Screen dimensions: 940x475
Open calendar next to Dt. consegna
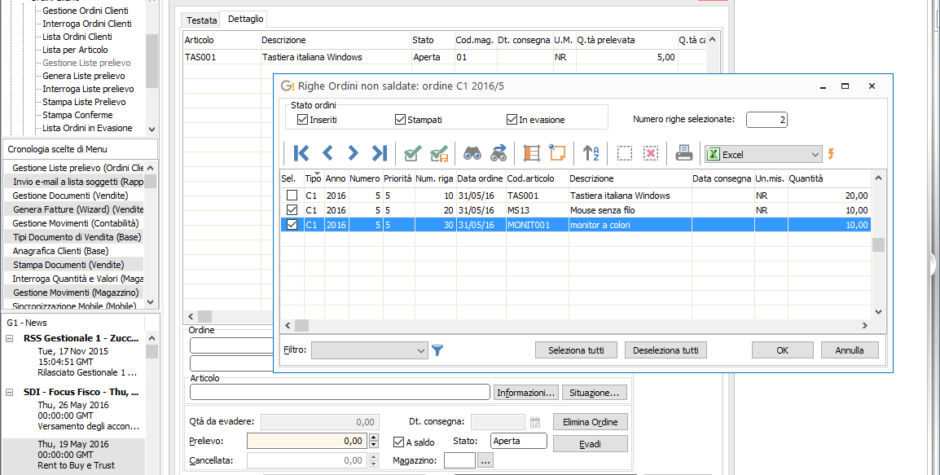535,422
